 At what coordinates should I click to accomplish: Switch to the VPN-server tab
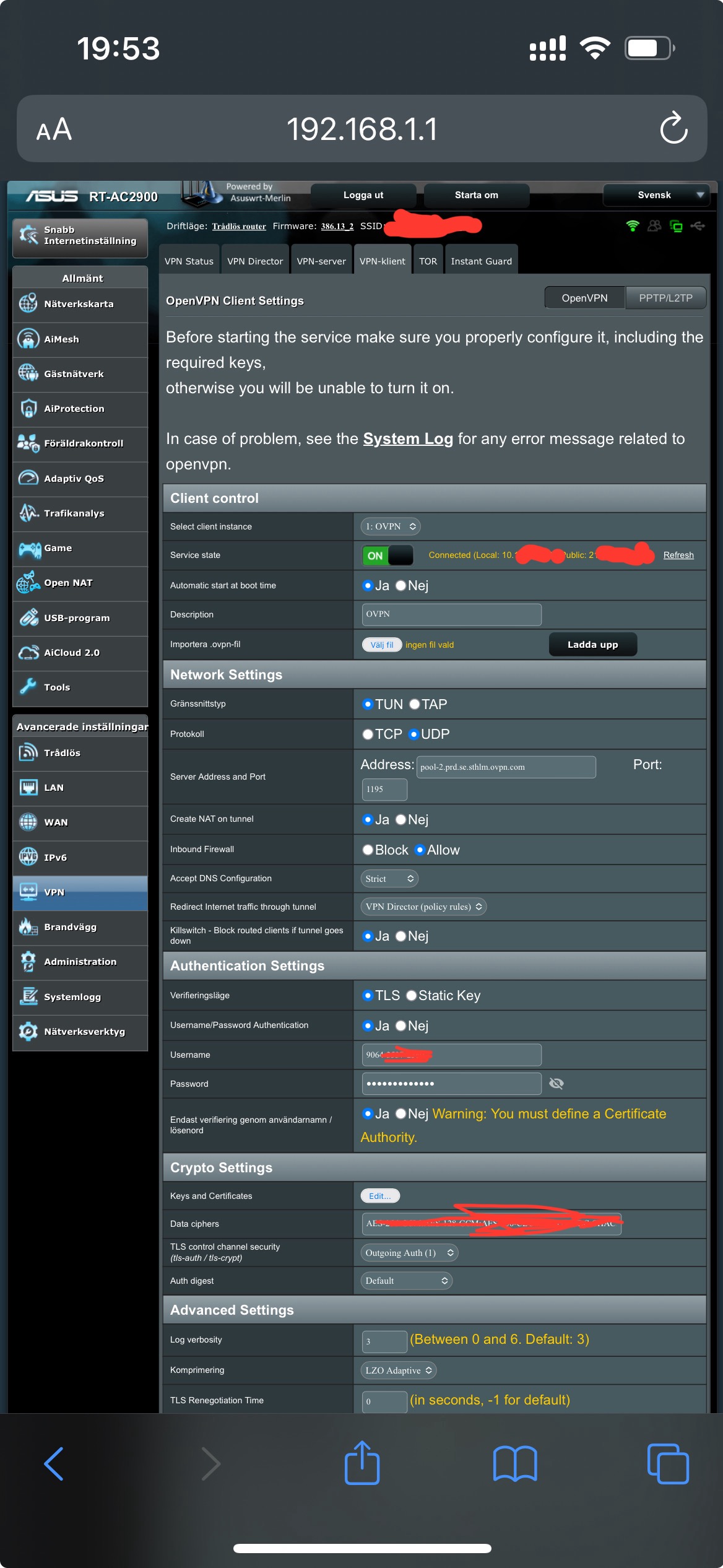point(321,261)
